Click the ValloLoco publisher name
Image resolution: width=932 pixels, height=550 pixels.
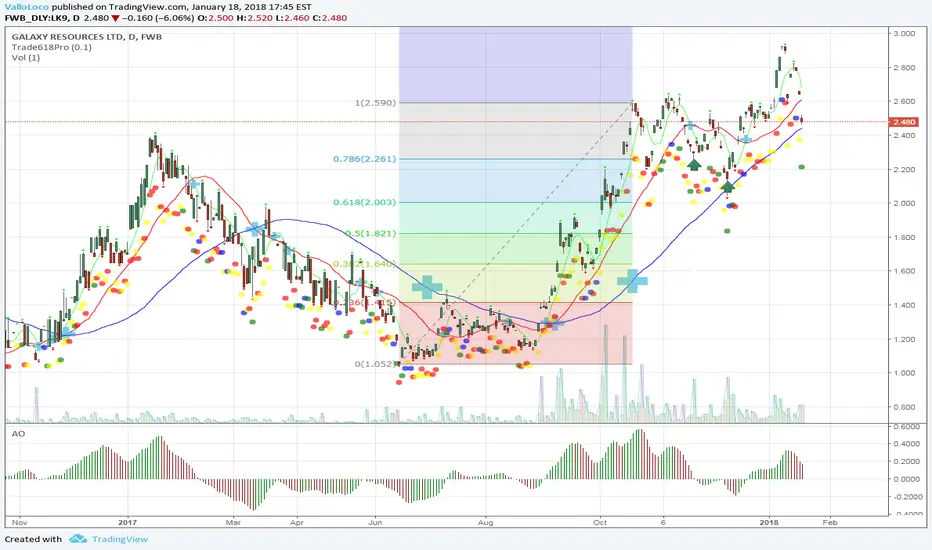tap(27, 7)
